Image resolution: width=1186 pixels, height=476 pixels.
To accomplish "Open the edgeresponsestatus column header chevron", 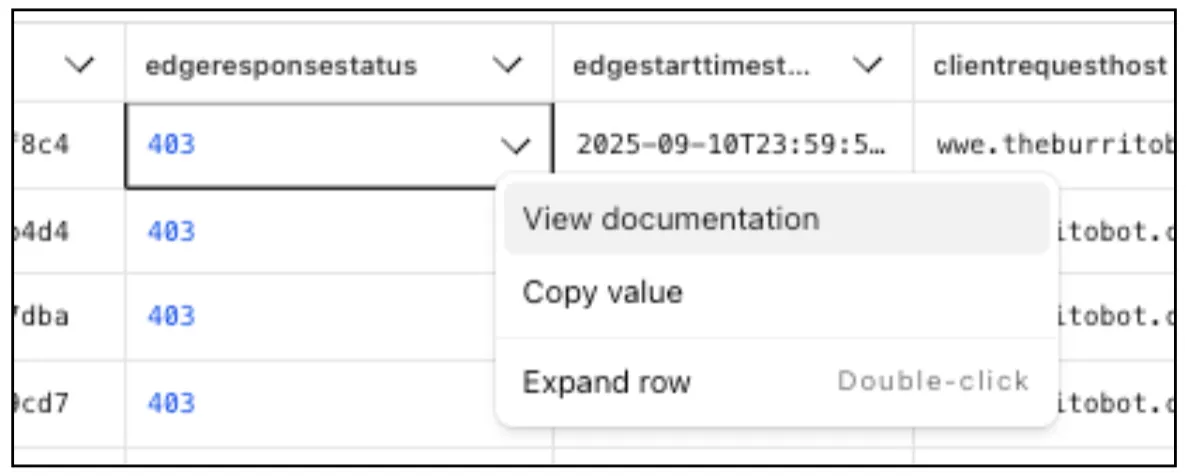I will coord(510,66).
